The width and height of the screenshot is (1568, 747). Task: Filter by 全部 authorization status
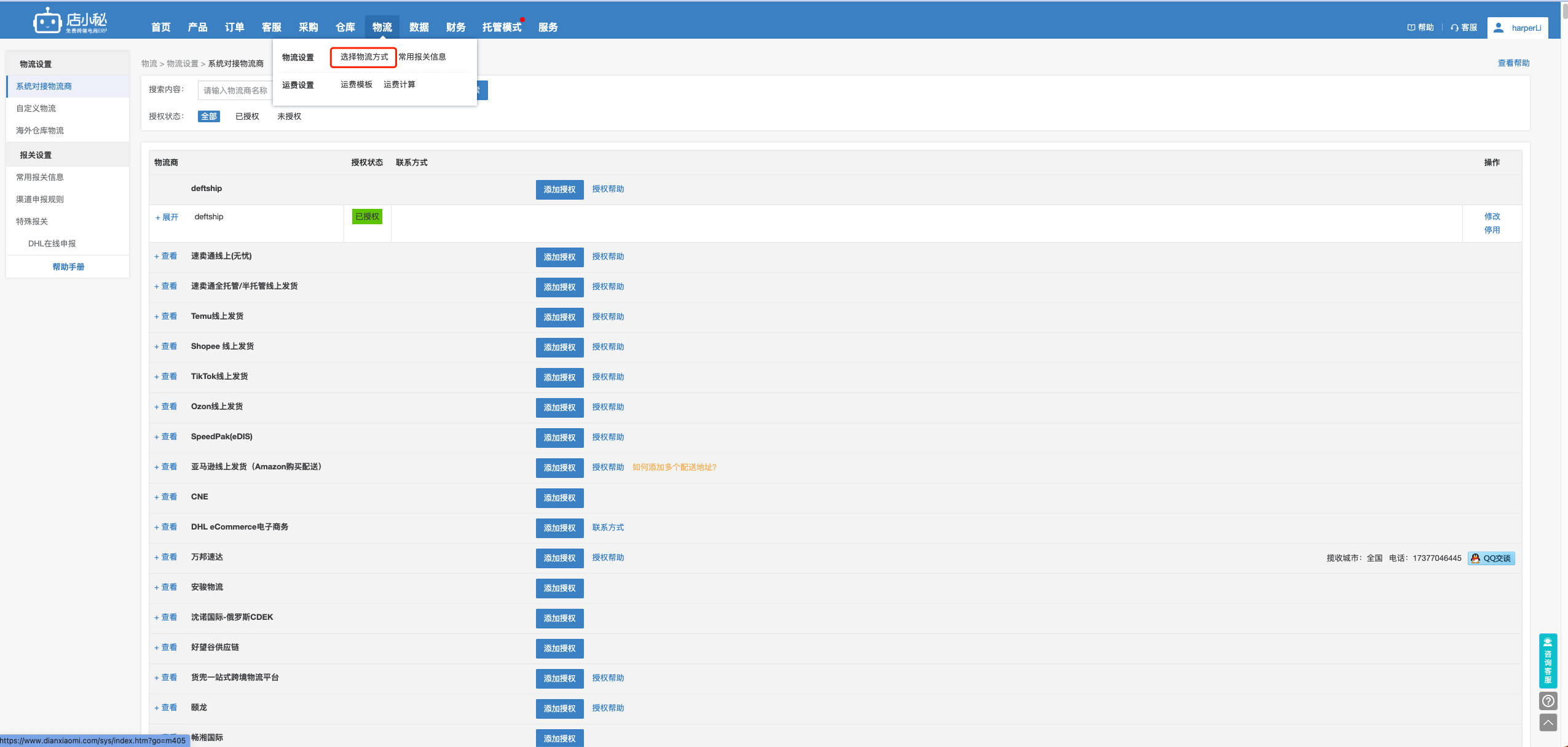209,116
